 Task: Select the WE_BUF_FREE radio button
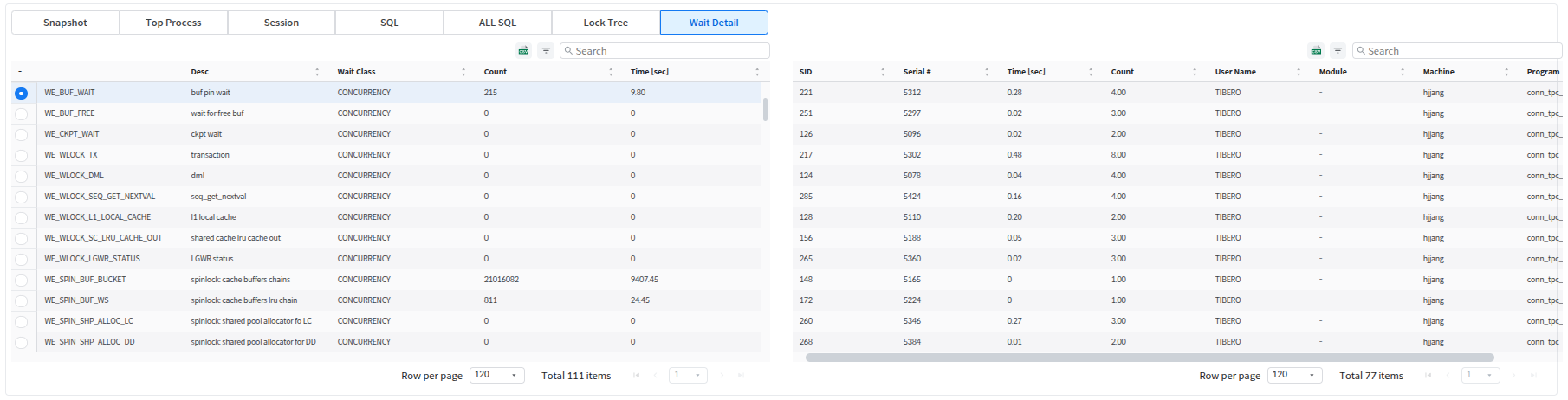tap(21, 113)
